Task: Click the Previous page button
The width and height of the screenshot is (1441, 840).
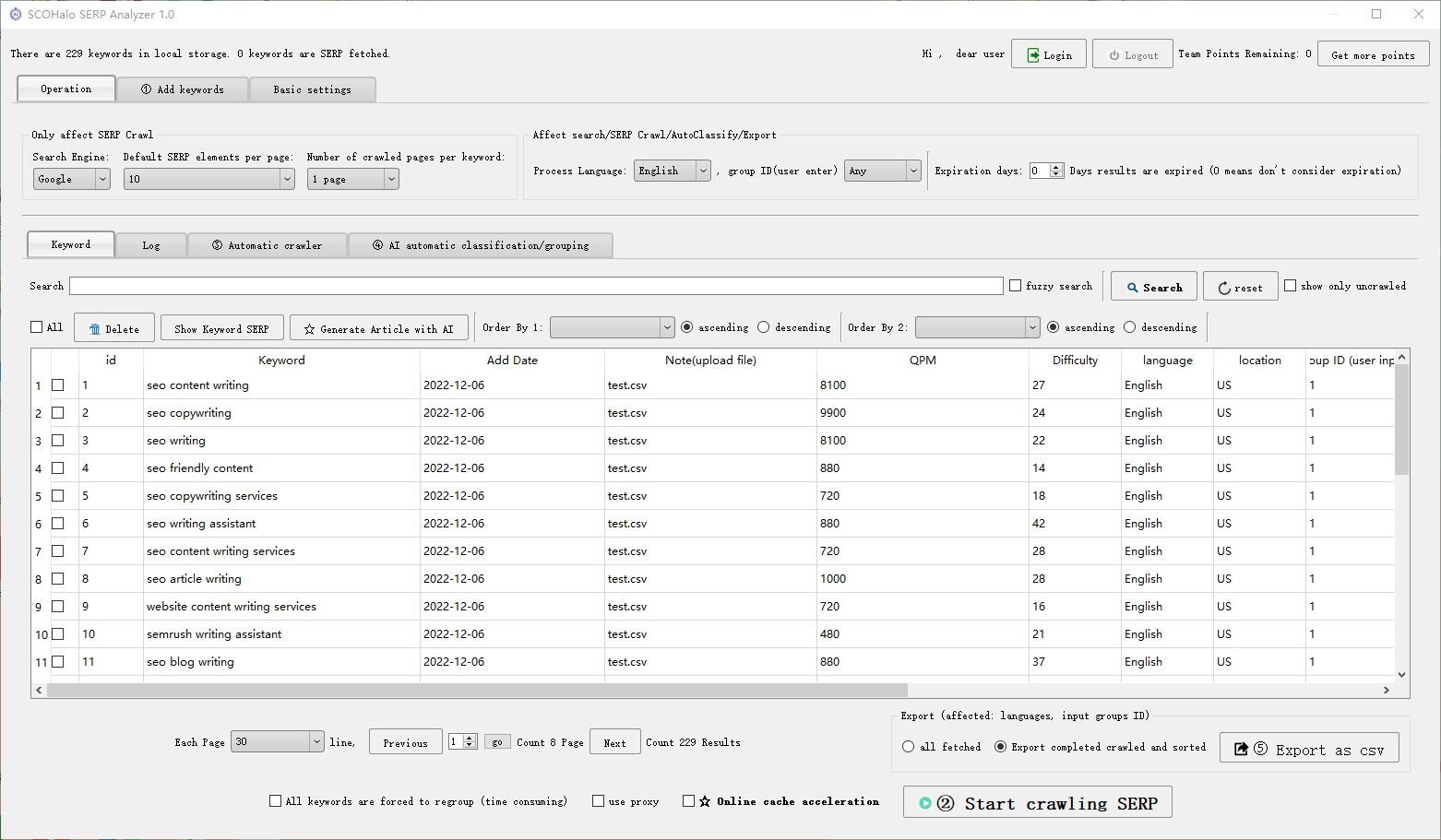Action: pyautogui.click(x=405, y=742)
